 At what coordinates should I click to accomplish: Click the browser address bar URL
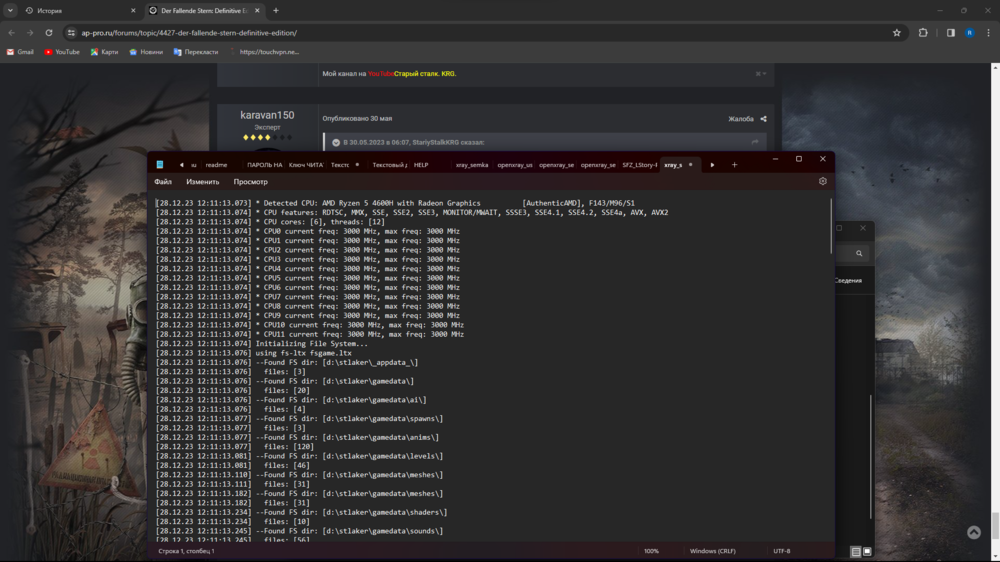click(x=189, y=33)
